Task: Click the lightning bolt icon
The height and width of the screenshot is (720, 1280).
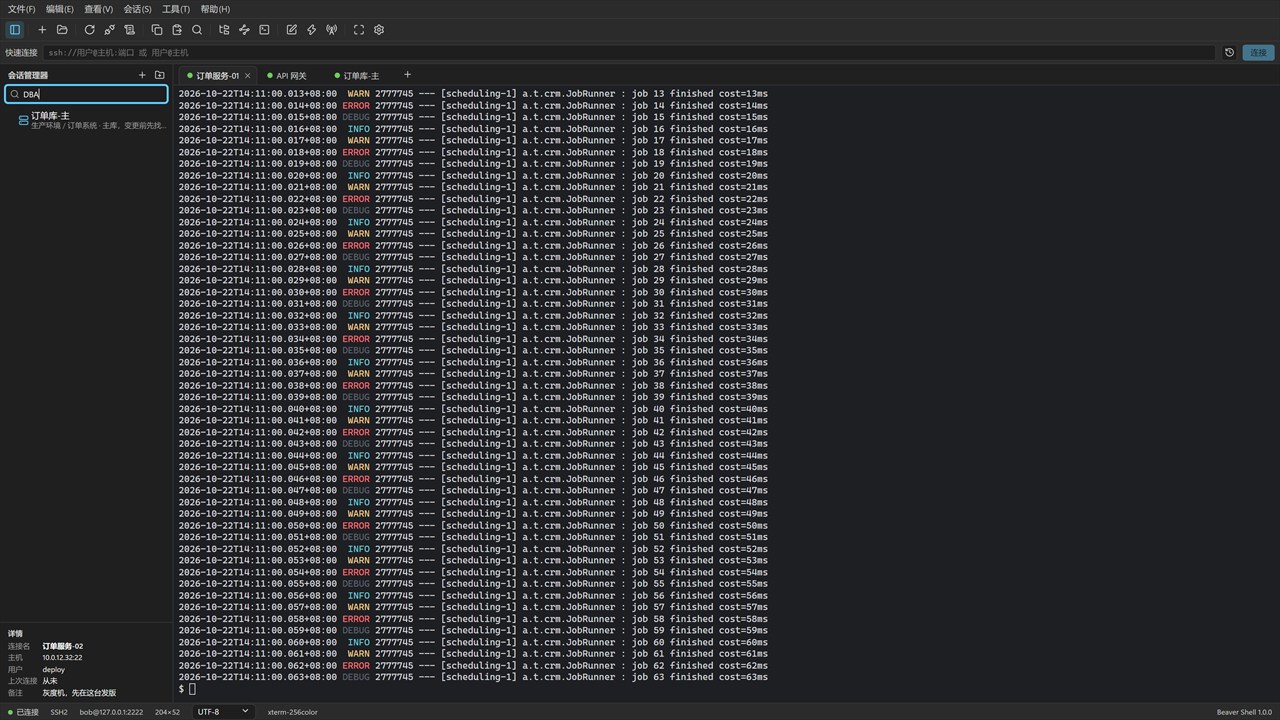Action: [x=312, y=30]
